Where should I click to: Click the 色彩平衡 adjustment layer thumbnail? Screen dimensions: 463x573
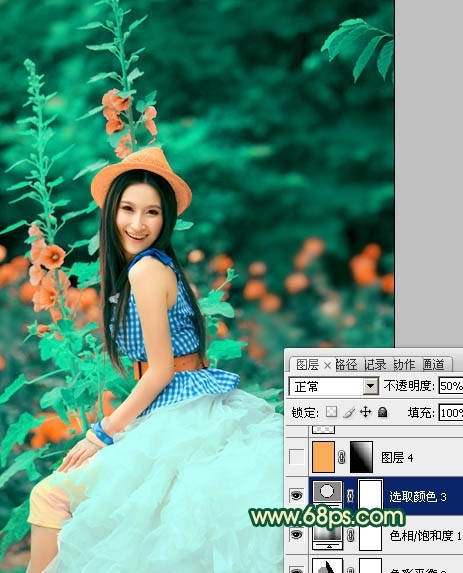[x=328, y=566]
